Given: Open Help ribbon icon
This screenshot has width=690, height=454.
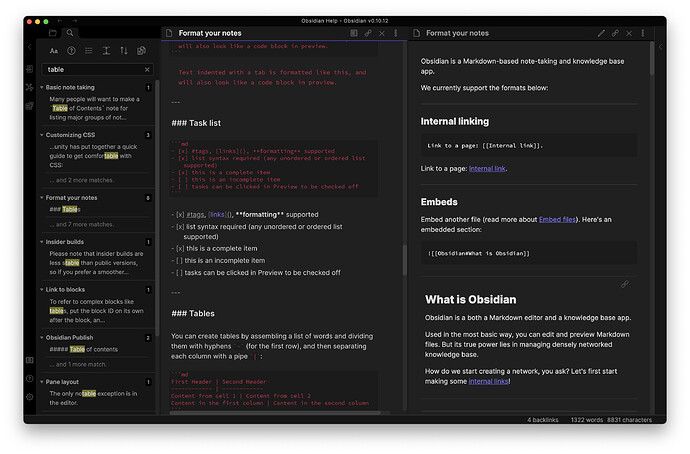Looking at the screenshot, I should [29, 378].
